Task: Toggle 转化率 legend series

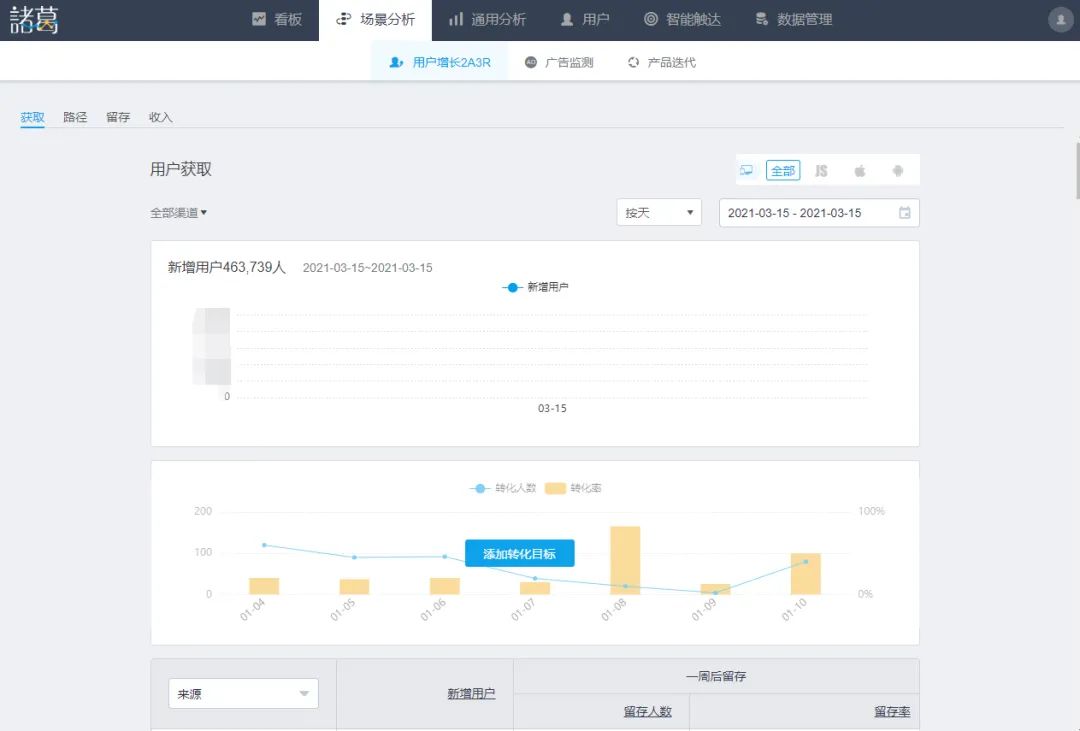Action: click(573, 488)
